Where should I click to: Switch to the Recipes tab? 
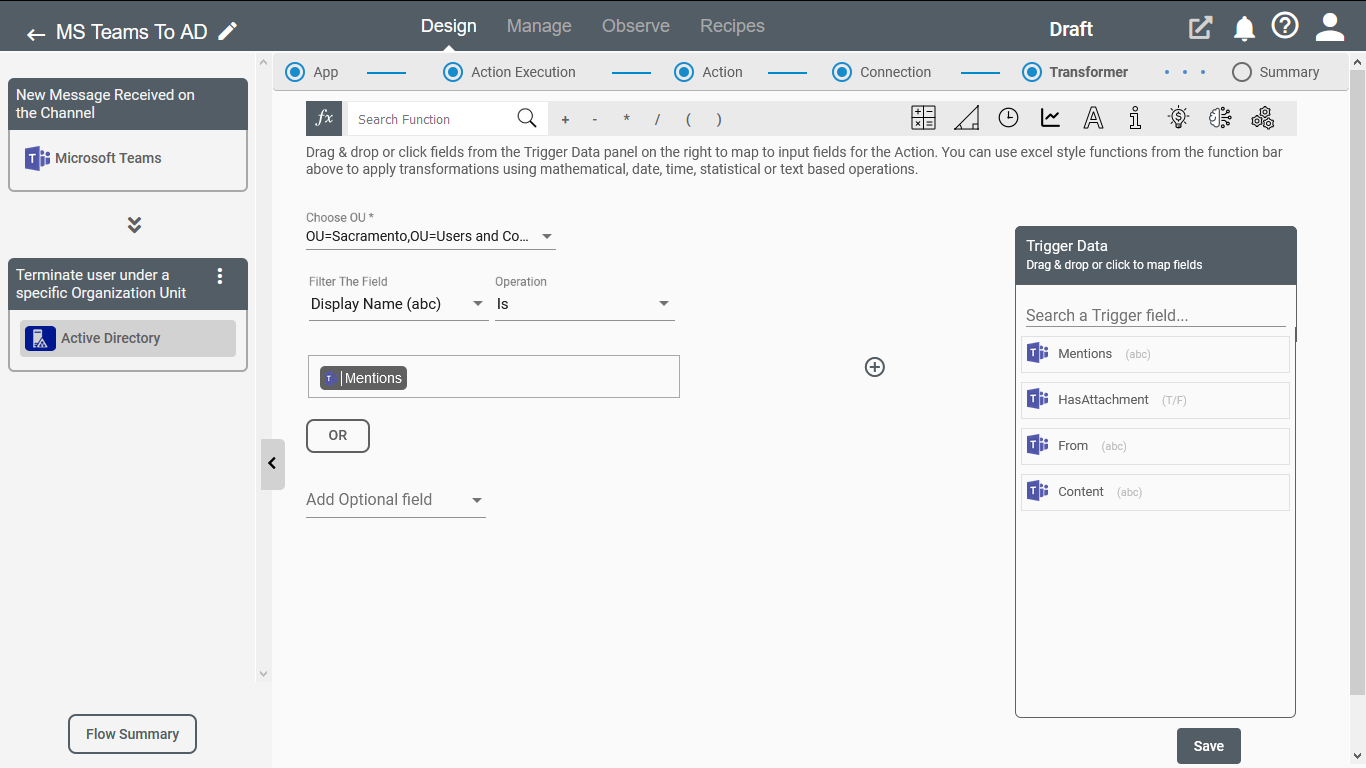click(732, 26)
